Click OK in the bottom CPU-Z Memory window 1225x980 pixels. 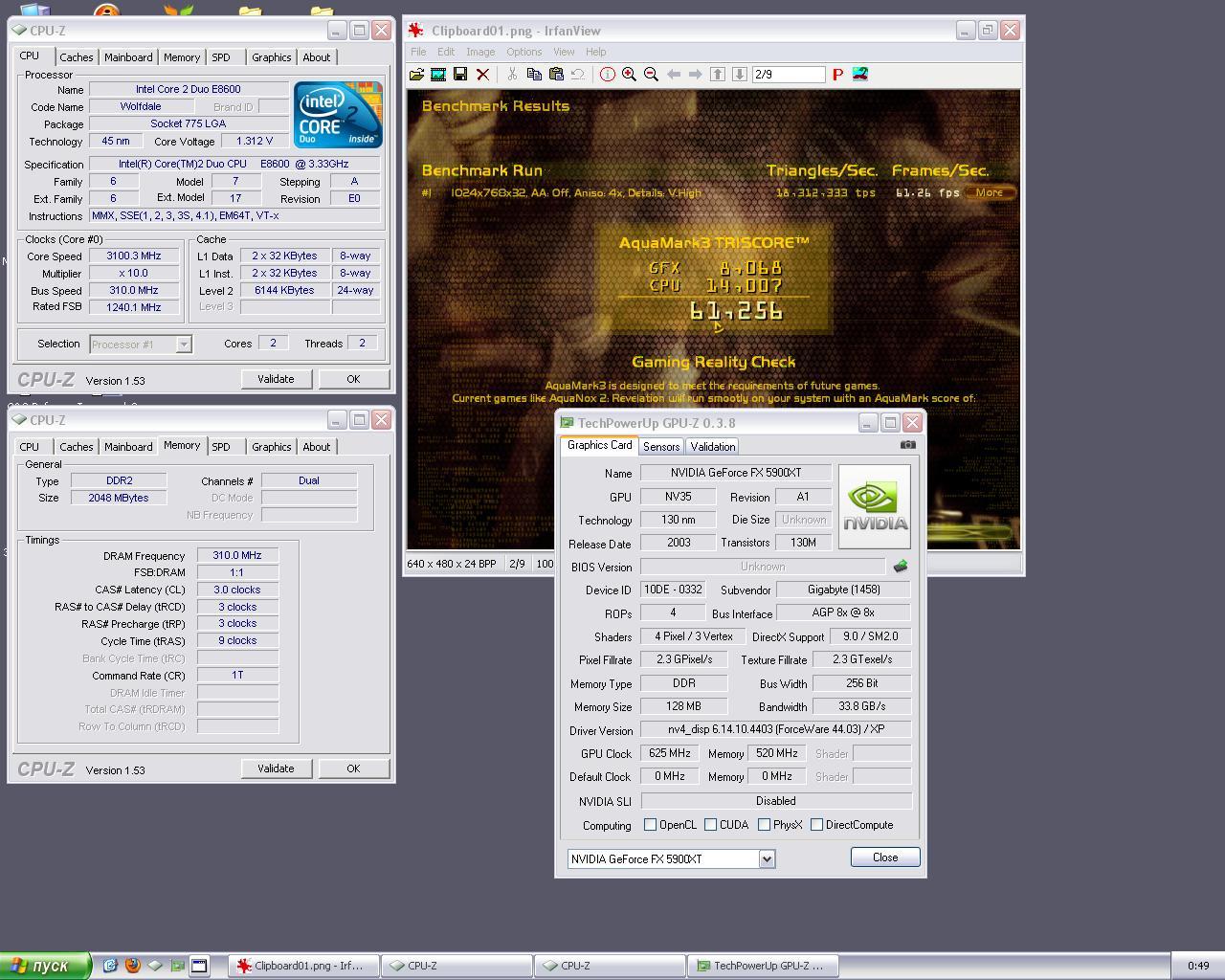[353, 768]
